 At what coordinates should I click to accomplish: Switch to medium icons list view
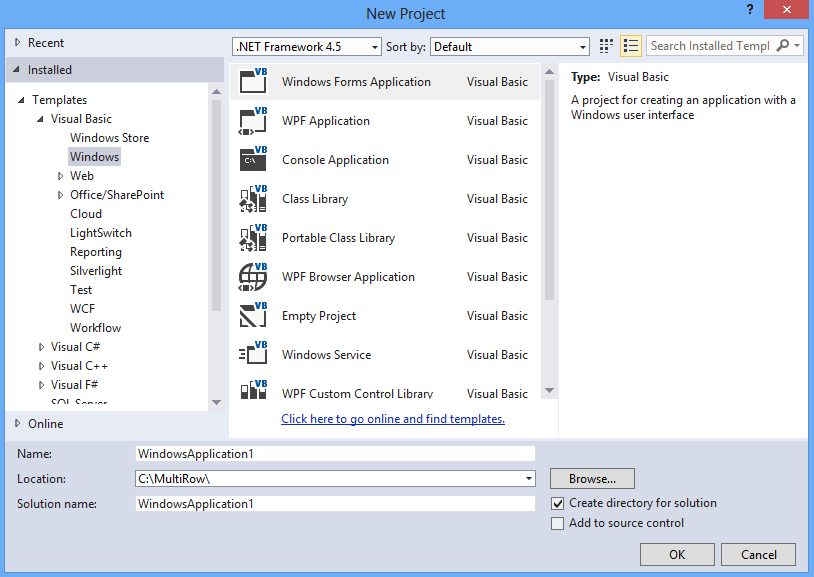click(631, 46)
